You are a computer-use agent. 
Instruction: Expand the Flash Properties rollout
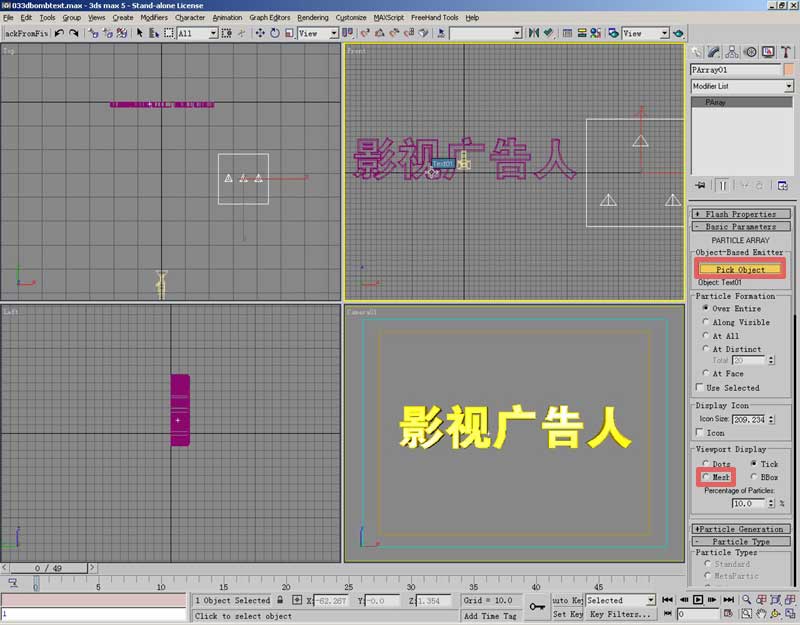(x=740, y=214)
